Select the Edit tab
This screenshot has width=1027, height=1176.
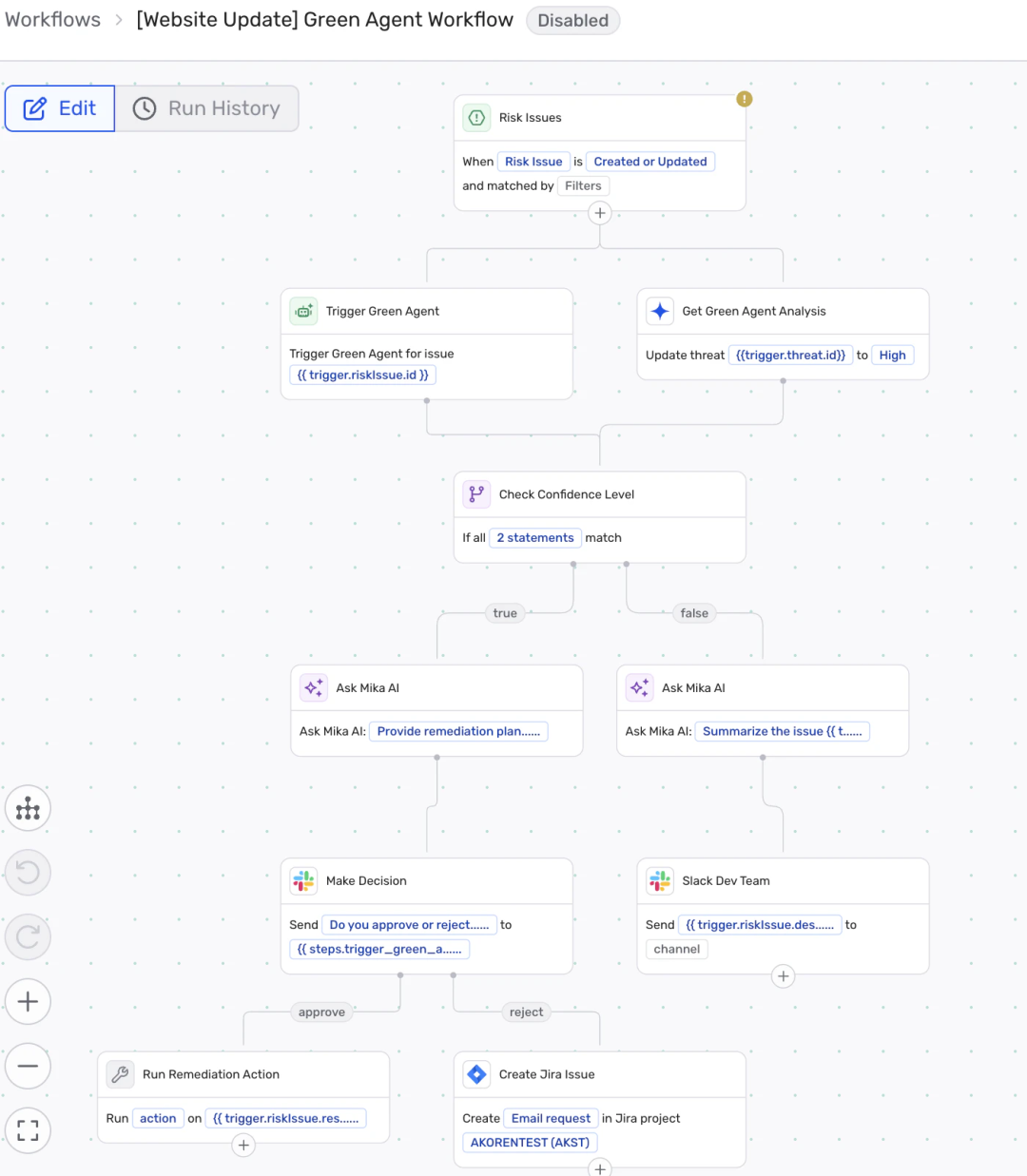tap(60, 108)
